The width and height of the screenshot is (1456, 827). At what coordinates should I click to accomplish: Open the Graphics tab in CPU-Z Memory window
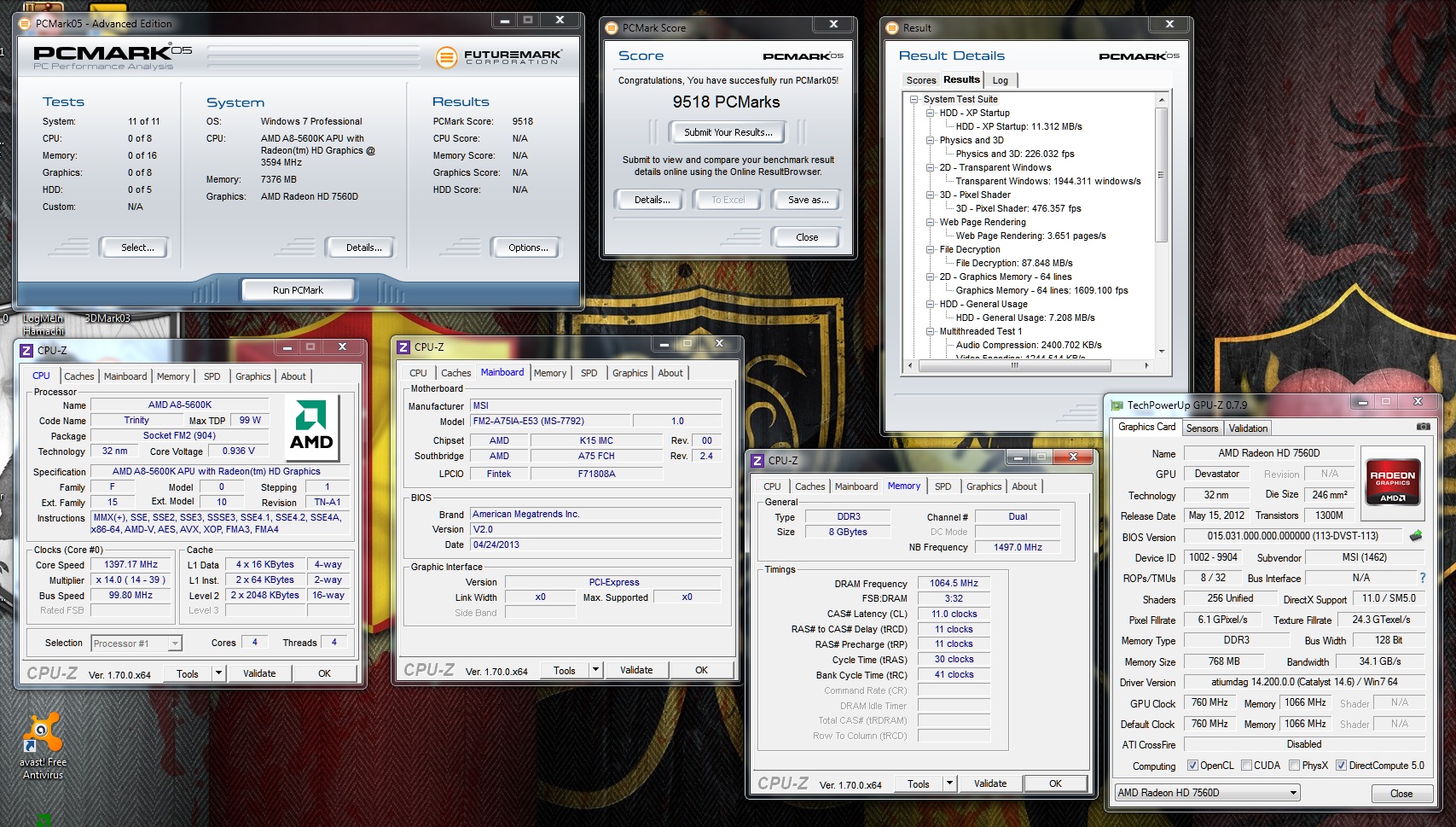tap(983, 486)
